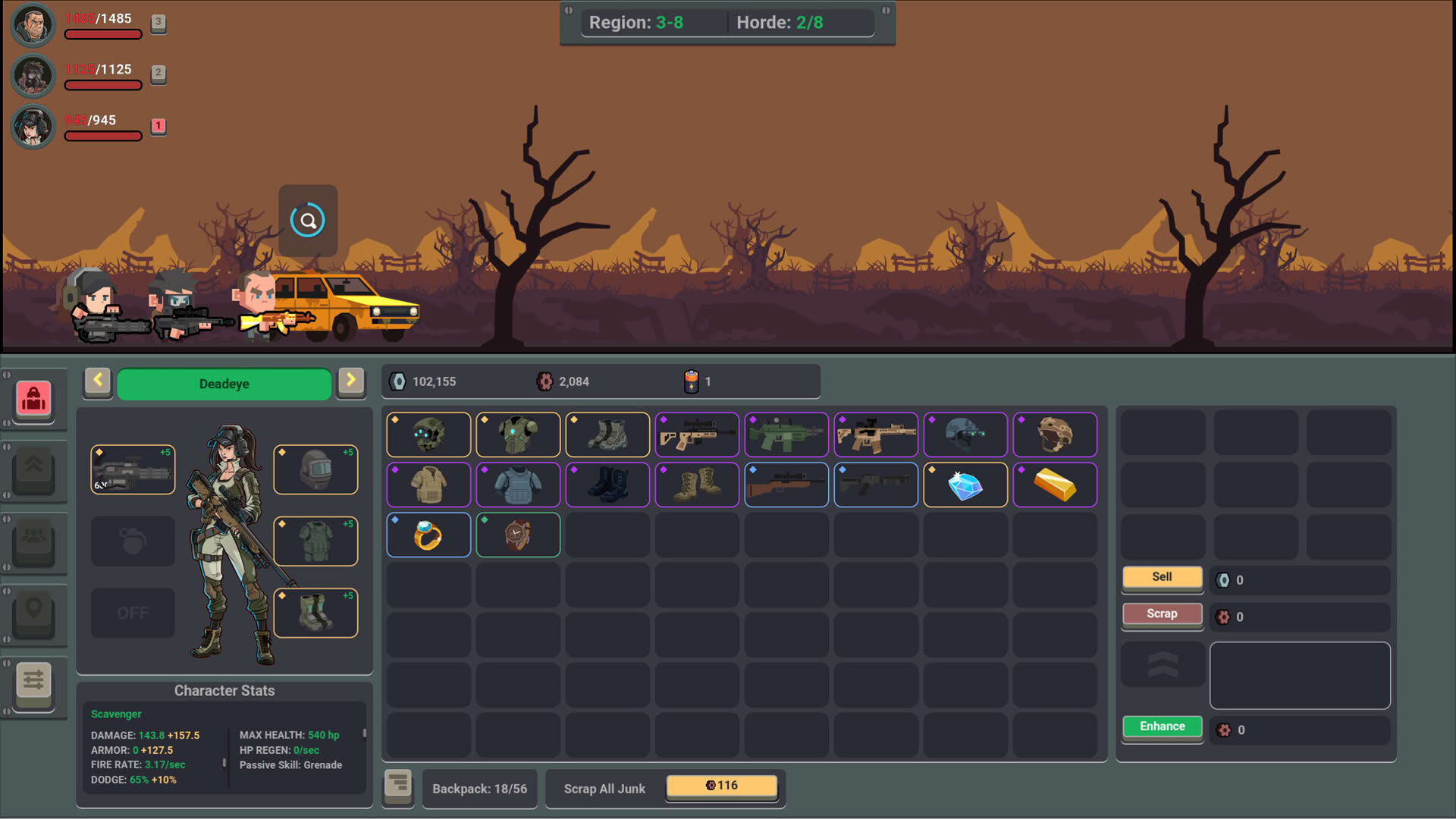Select the green tactical armor item

518,435
